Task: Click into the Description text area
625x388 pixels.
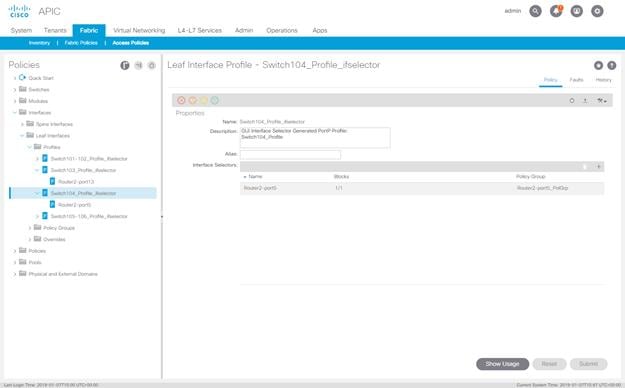Action: (x=315, y=138)
